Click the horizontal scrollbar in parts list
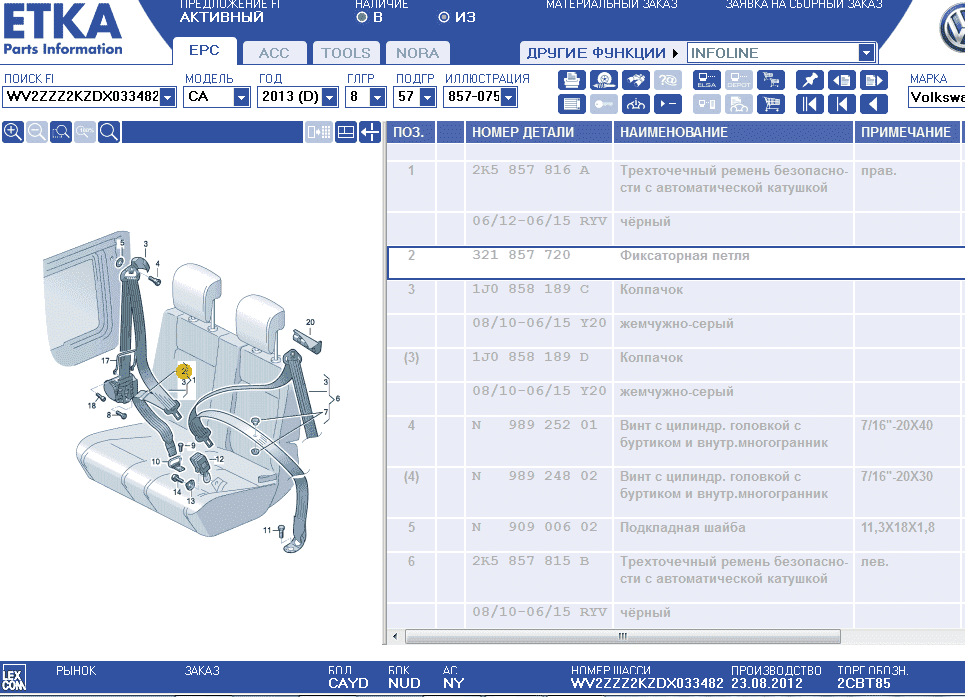Image resolution: width=965 pixels, height=697 pixels. point(621,636)
